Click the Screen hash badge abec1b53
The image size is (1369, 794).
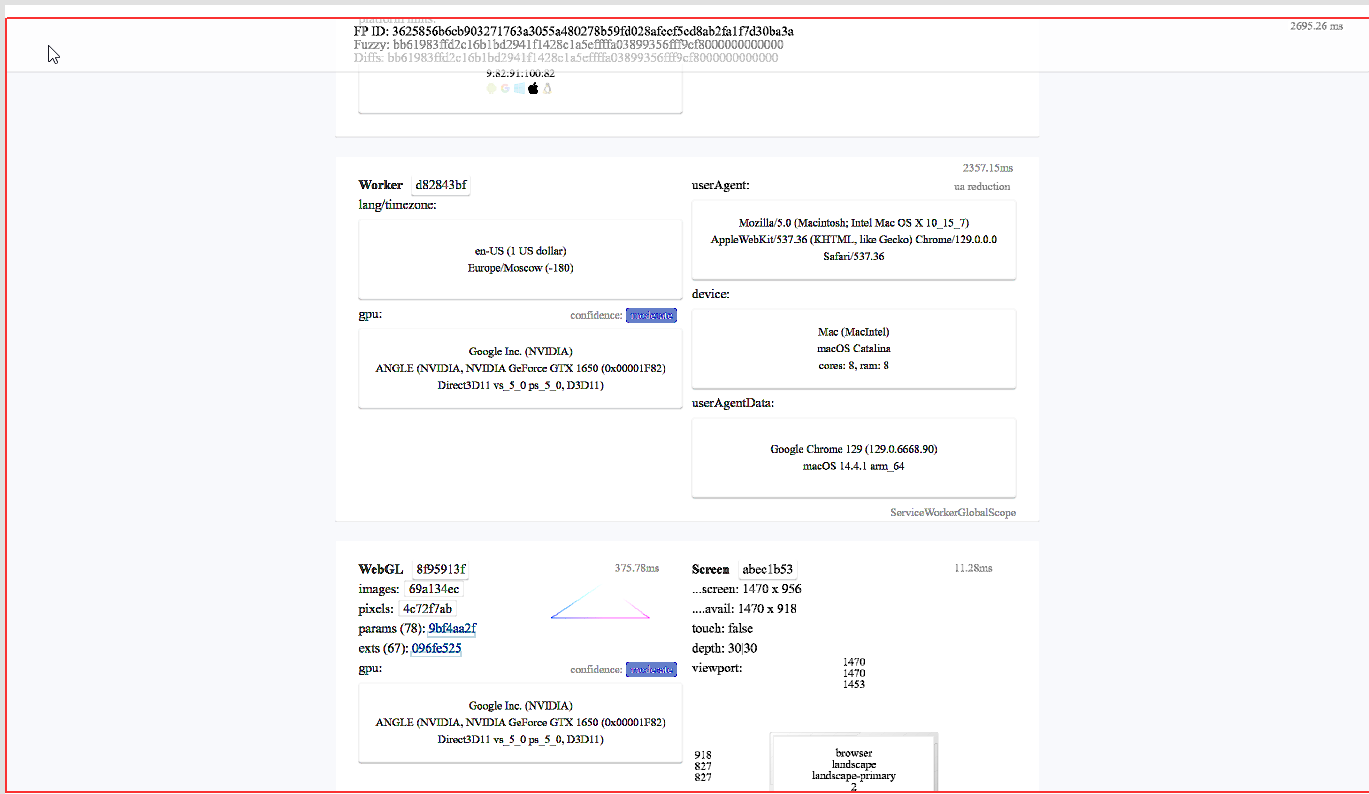coord(767,570)
